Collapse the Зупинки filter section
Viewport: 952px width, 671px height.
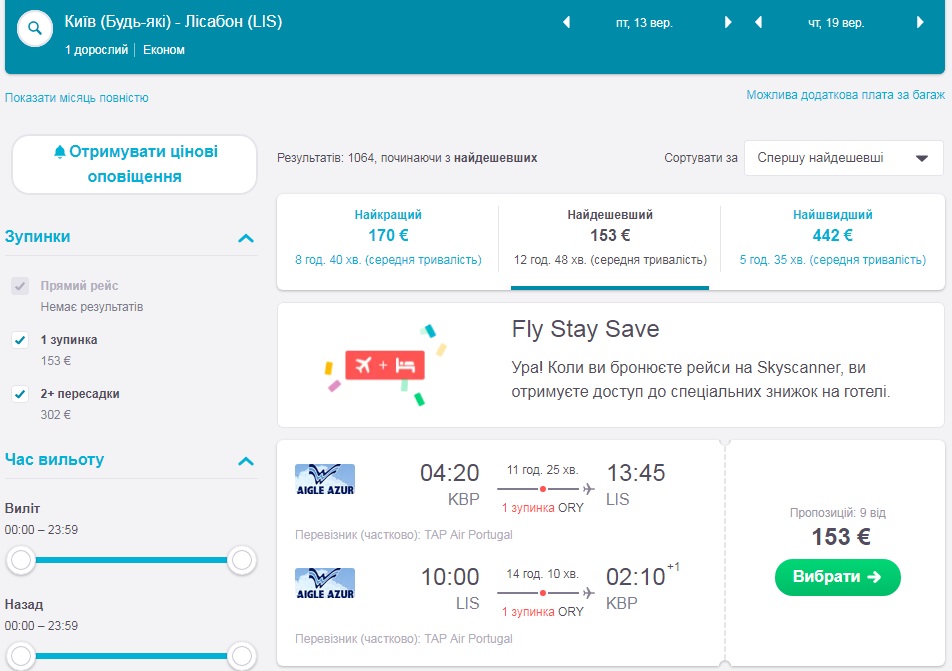(x=245, y=238)
